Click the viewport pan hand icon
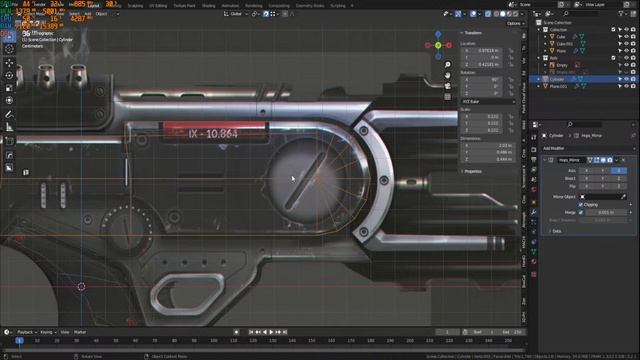 click(448, 75)
